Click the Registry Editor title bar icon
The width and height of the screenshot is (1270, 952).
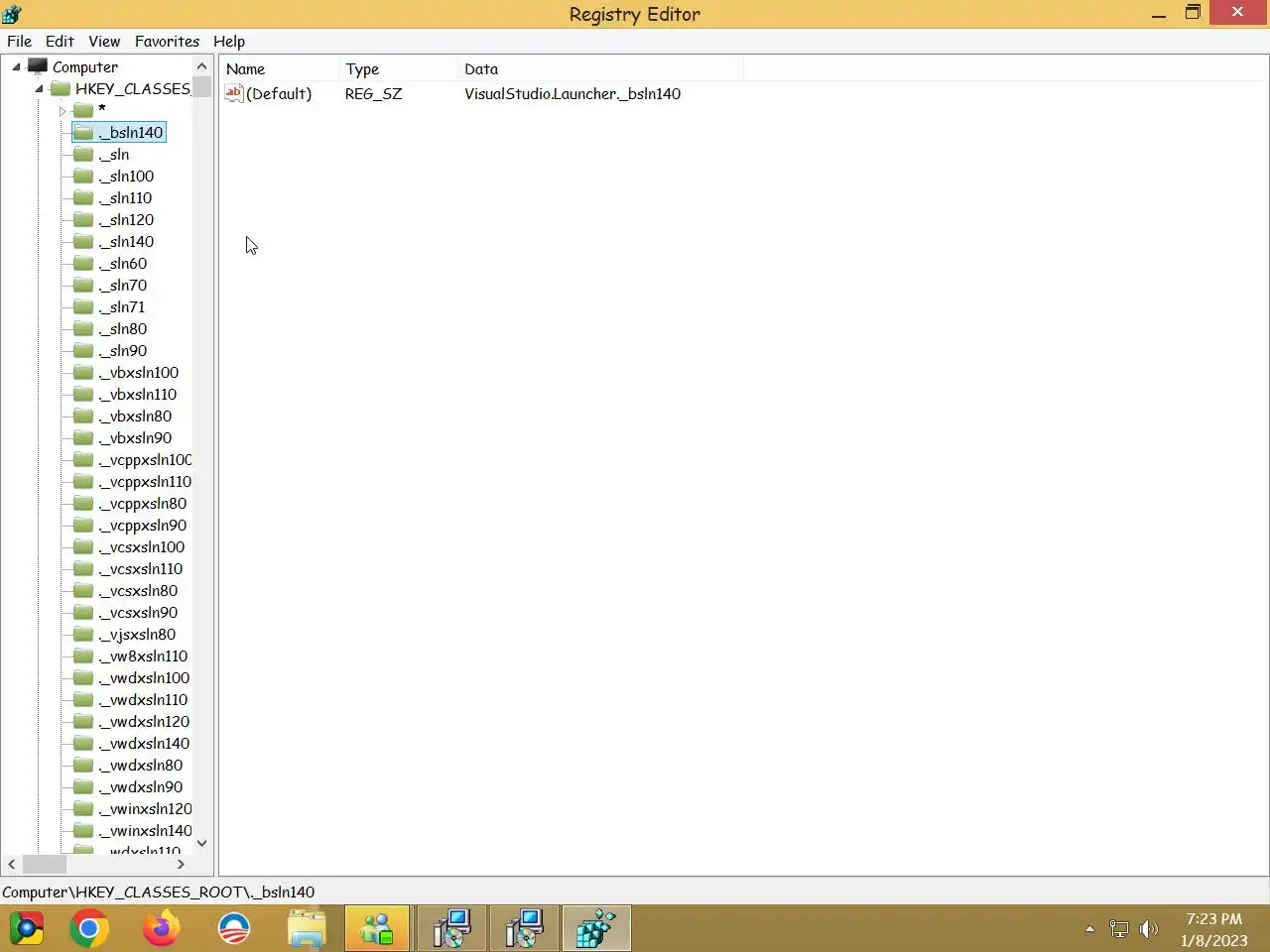(12, 14)
